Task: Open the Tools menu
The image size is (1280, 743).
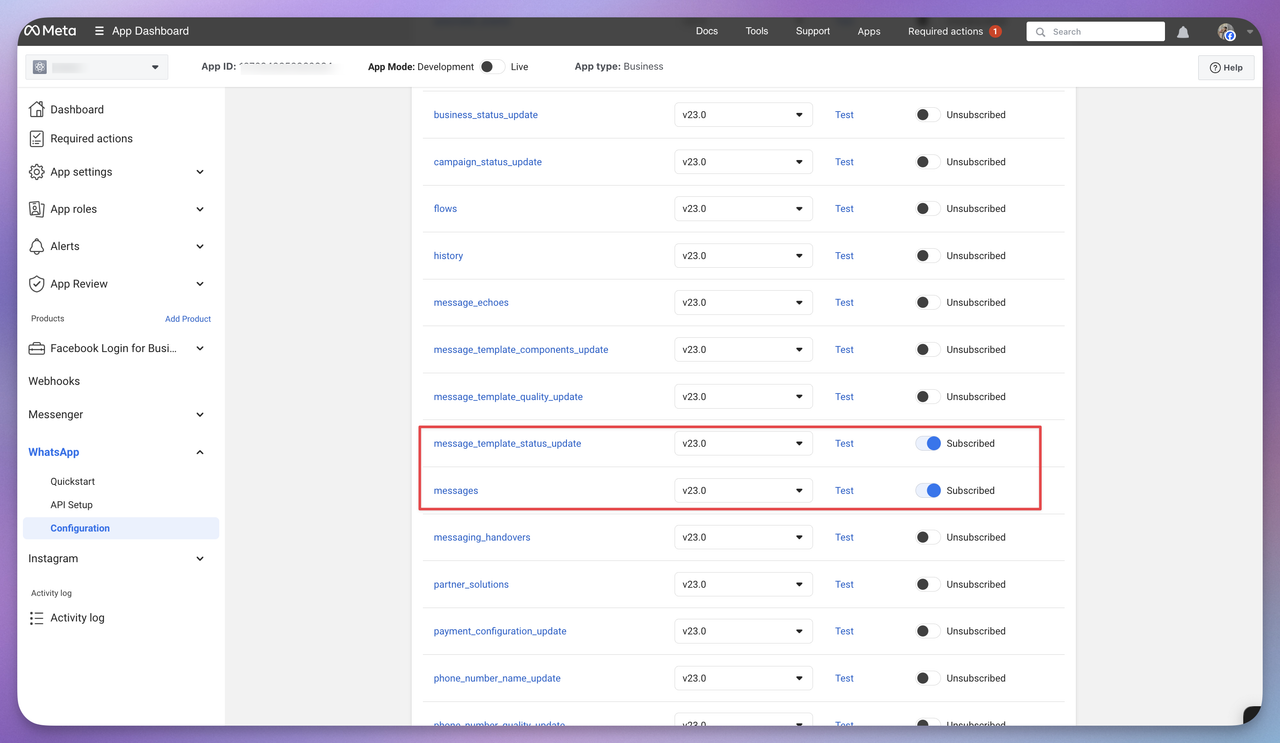Action: click(x=757, y=31)
